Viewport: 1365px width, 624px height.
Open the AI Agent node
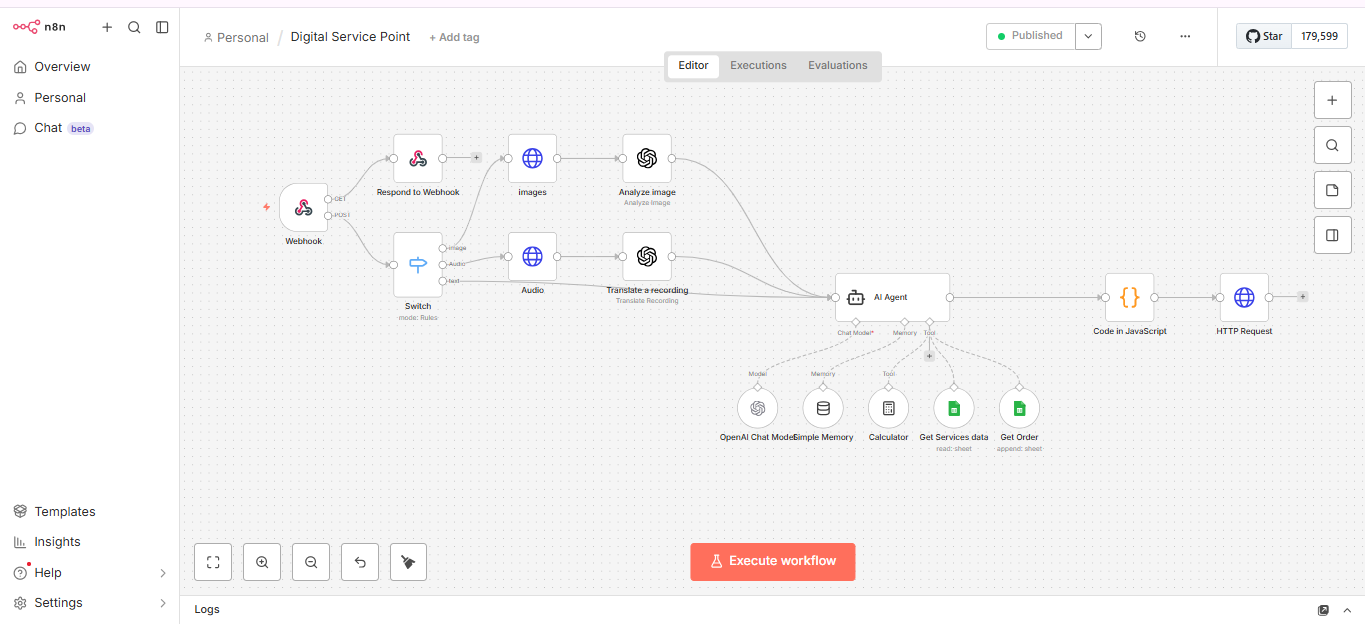tap(892, 297)
